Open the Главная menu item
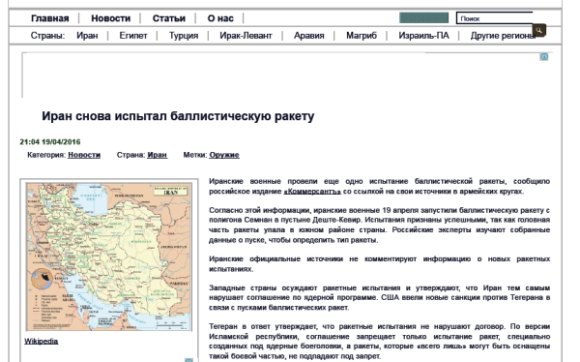The height and width of the screenshot is (362, 580). point(50,18)
